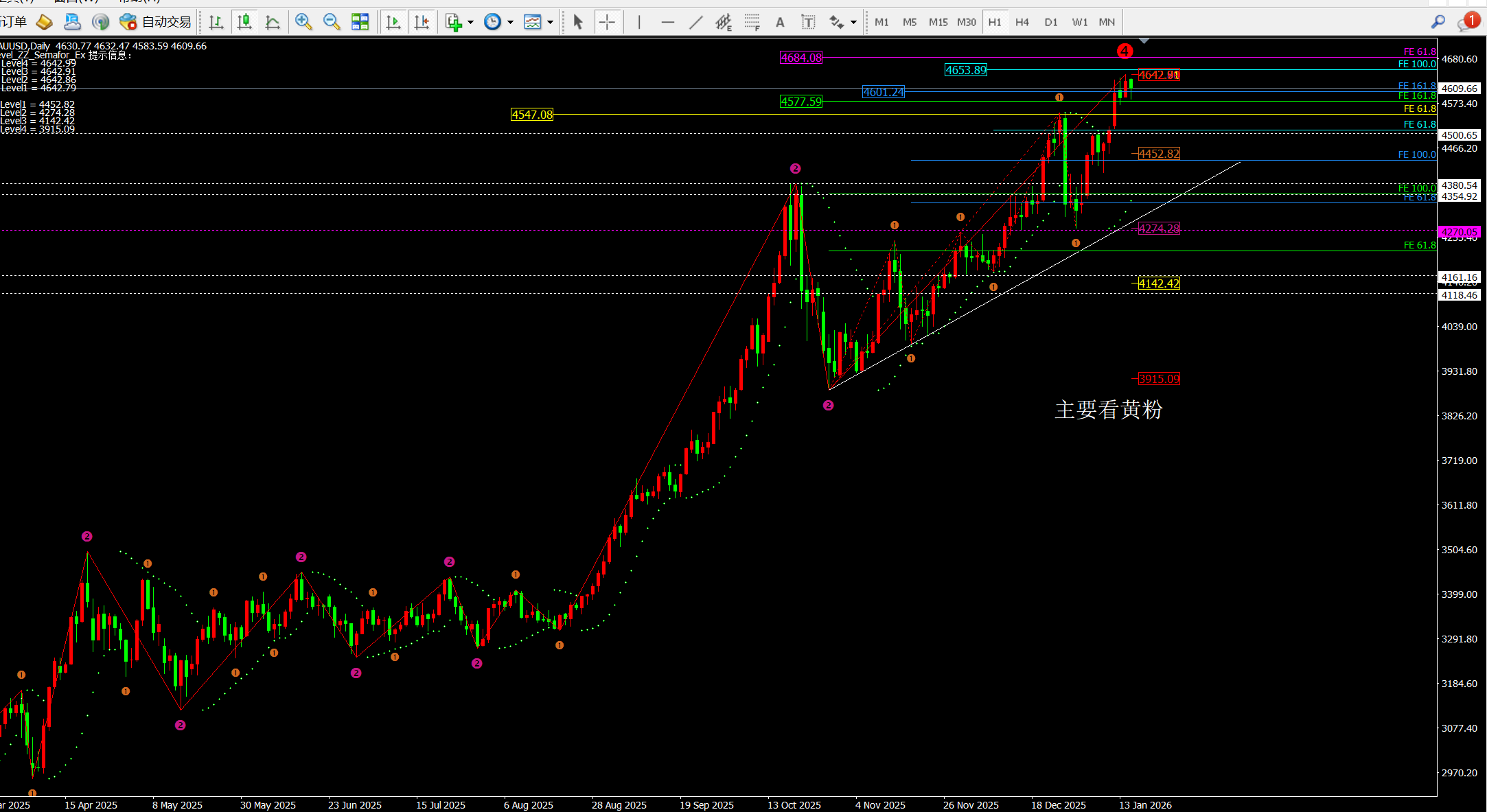Expand the periodicity clock dropdown arrow
Image resolution: width=1487 pixels, height=812 pixels.
click(x=511, y=22)
